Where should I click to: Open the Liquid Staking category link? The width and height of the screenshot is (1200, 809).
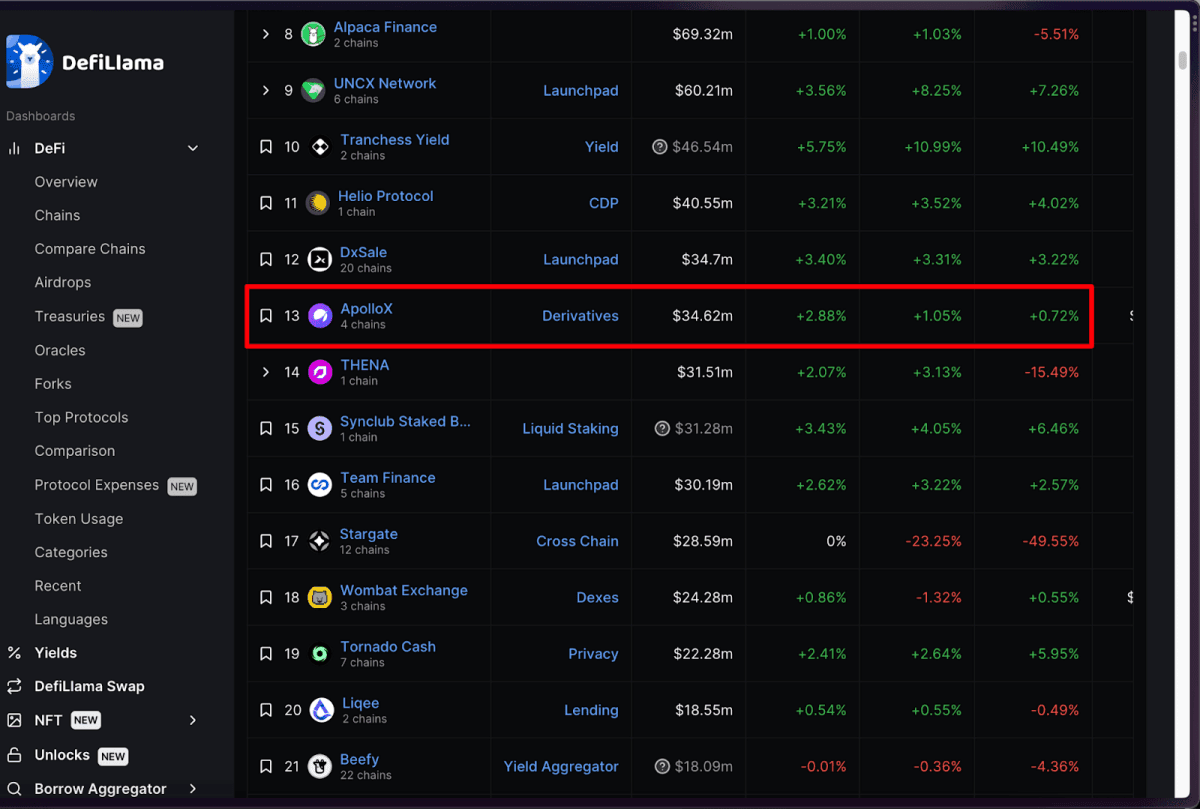coord(571,429)
